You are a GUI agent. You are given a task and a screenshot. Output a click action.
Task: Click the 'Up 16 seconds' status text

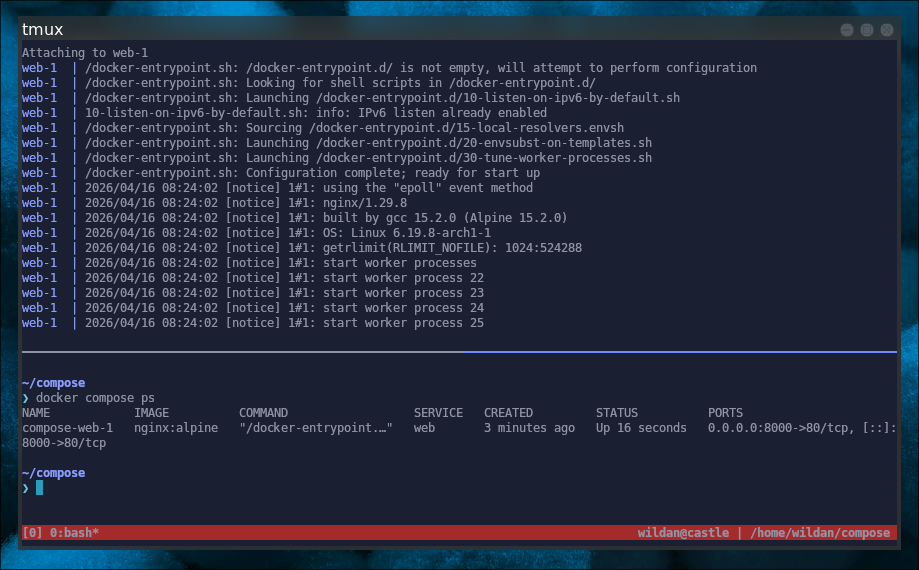tap(641, 428)
